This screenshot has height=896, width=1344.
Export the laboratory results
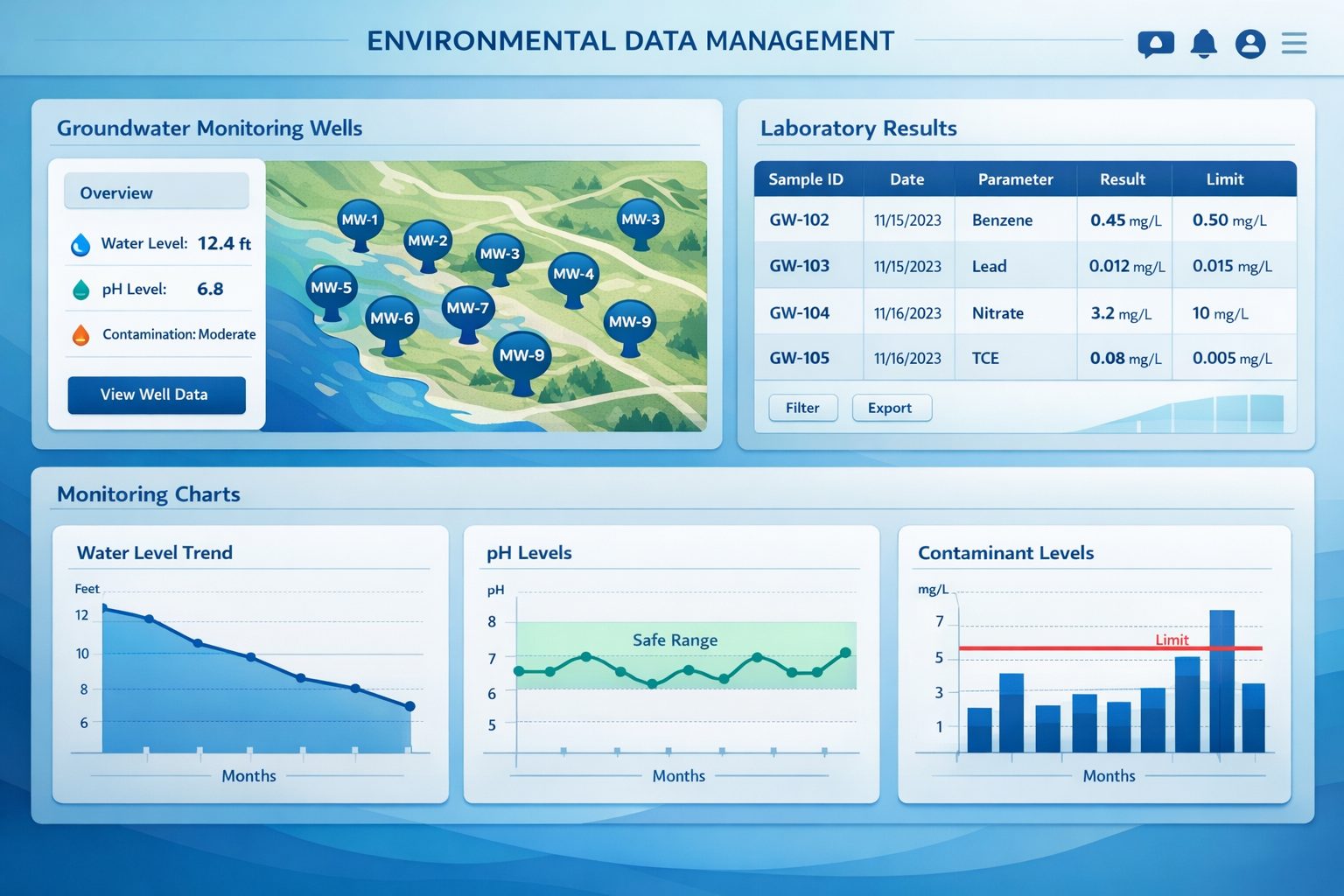891,408
